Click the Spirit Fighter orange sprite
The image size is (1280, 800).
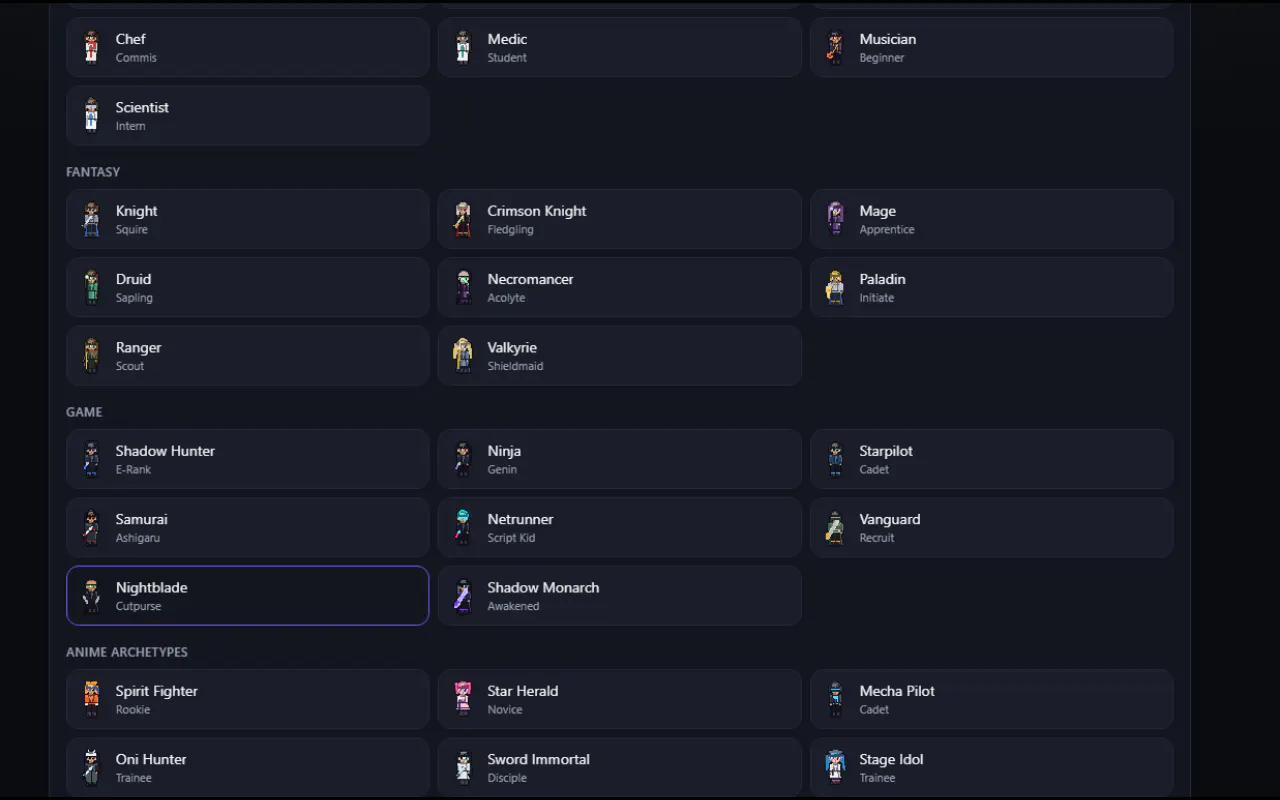coord(91,699)
